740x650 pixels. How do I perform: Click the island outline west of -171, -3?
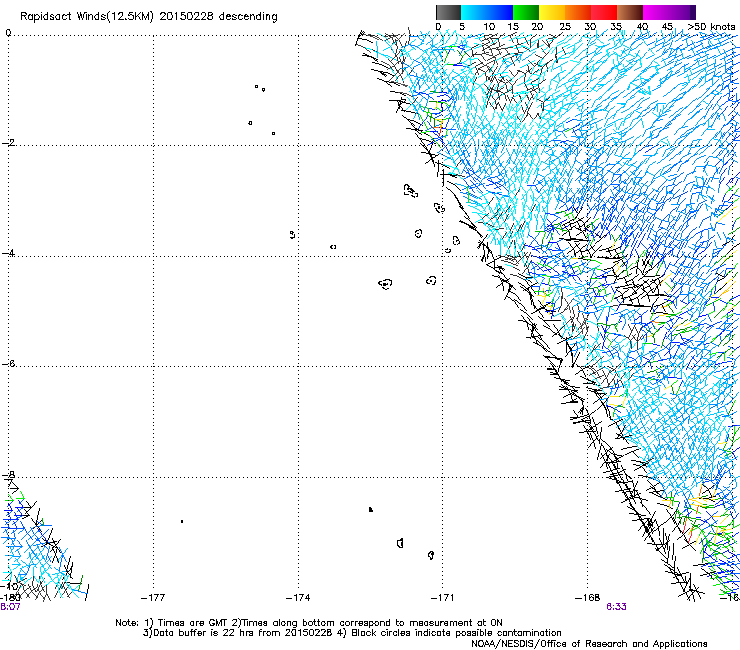click(x=411, y=190)
